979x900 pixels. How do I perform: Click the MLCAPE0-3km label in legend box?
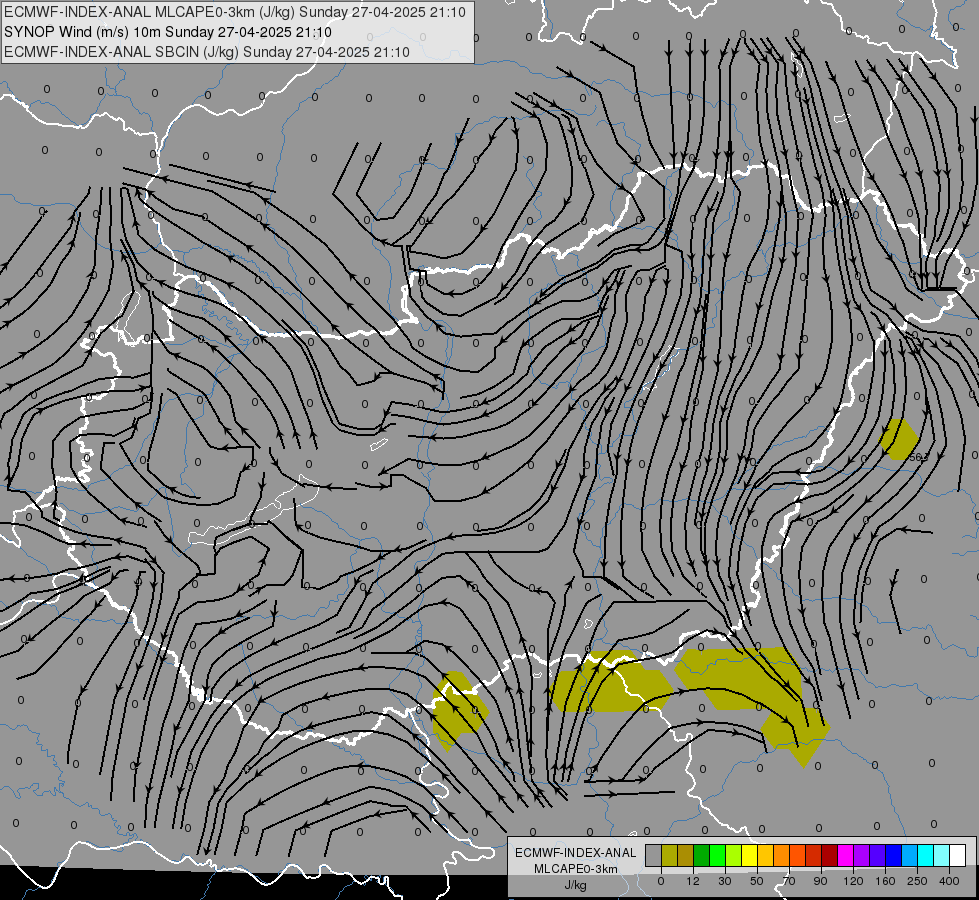pos(575,869)
